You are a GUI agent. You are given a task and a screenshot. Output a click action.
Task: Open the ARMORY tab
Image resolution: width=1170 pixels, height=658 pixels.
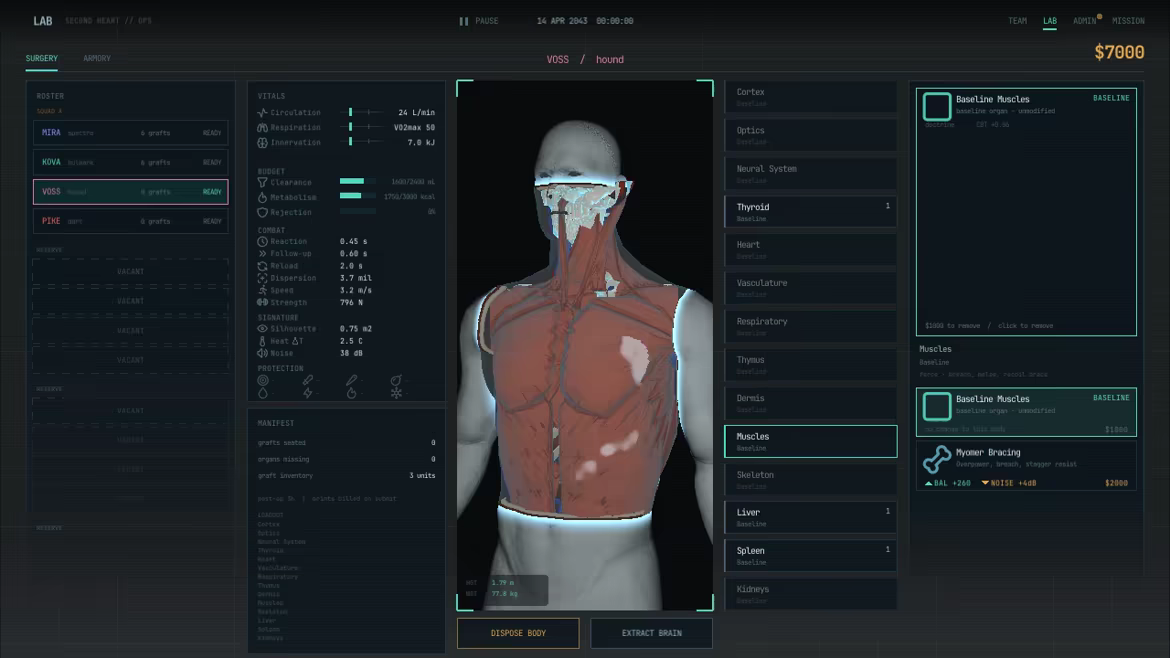point(97,58)
